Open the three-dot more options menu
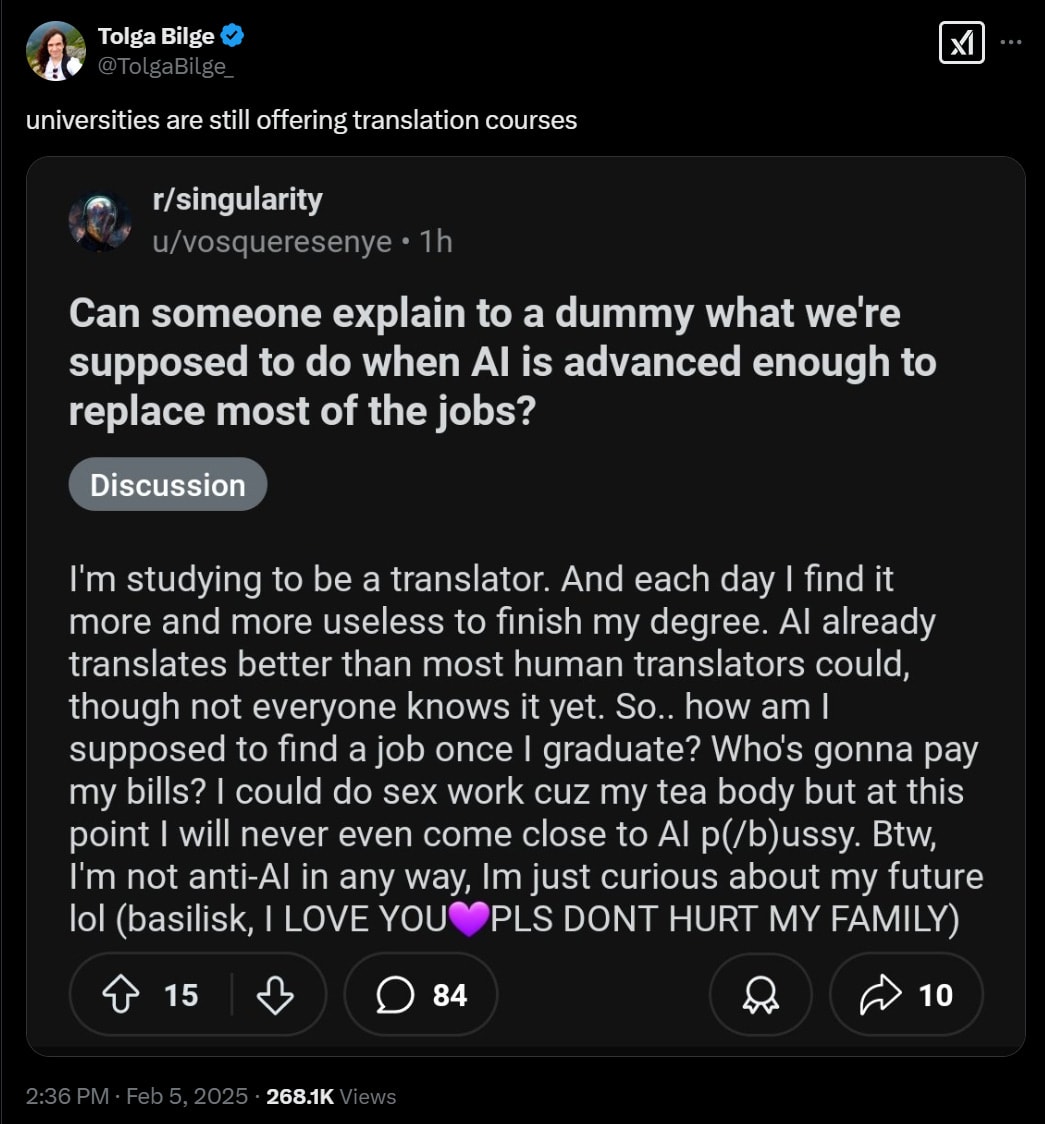Viewport: 1045px width, 1124px height. coord(1011,42)
